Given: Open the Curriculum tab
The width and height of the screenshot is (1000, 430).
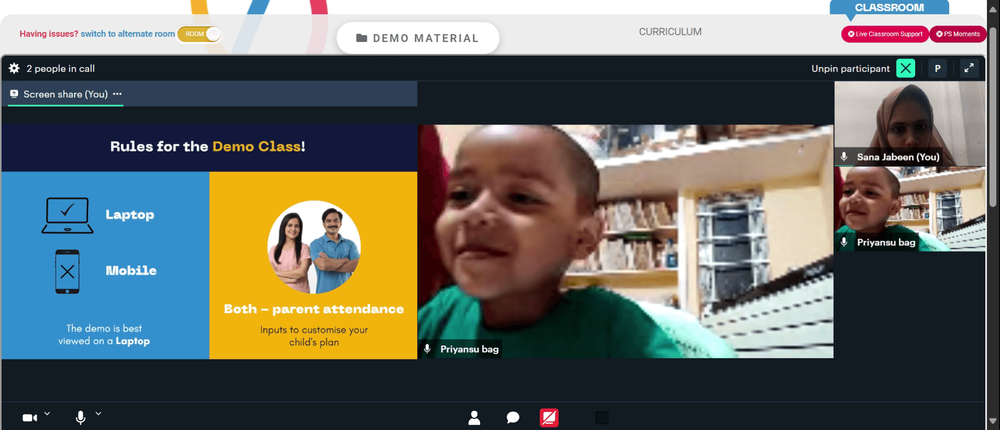Looking at the screenshot, I should click(670, 32).
